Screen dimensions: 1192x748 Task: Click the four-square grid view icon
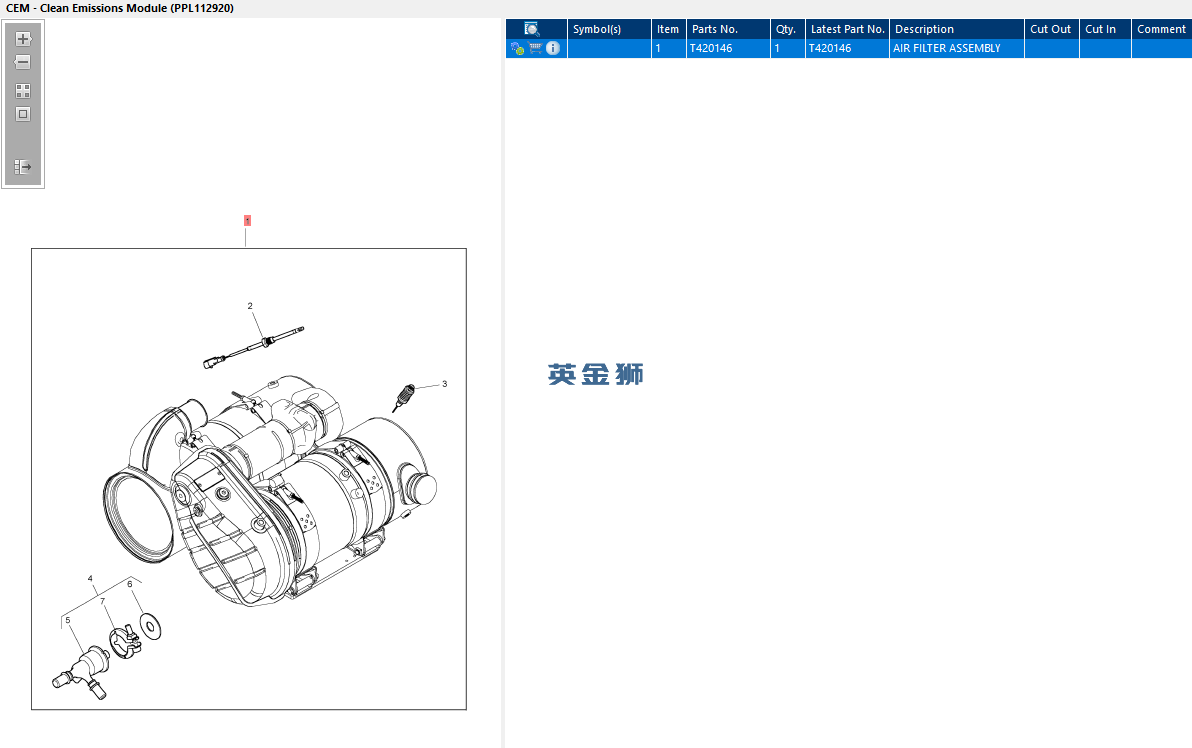23,91
